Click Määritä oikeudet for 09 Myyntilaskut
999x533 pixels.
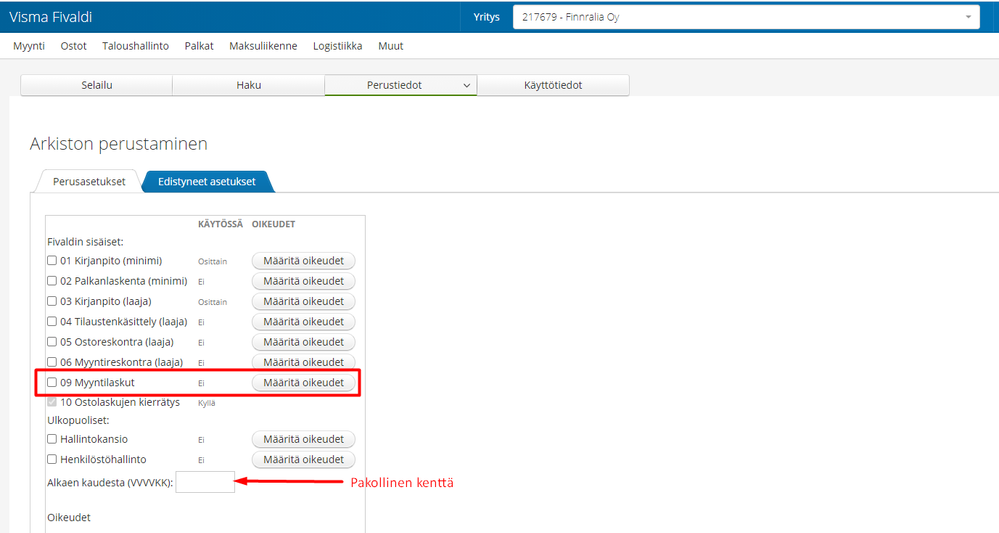(303, 383)
